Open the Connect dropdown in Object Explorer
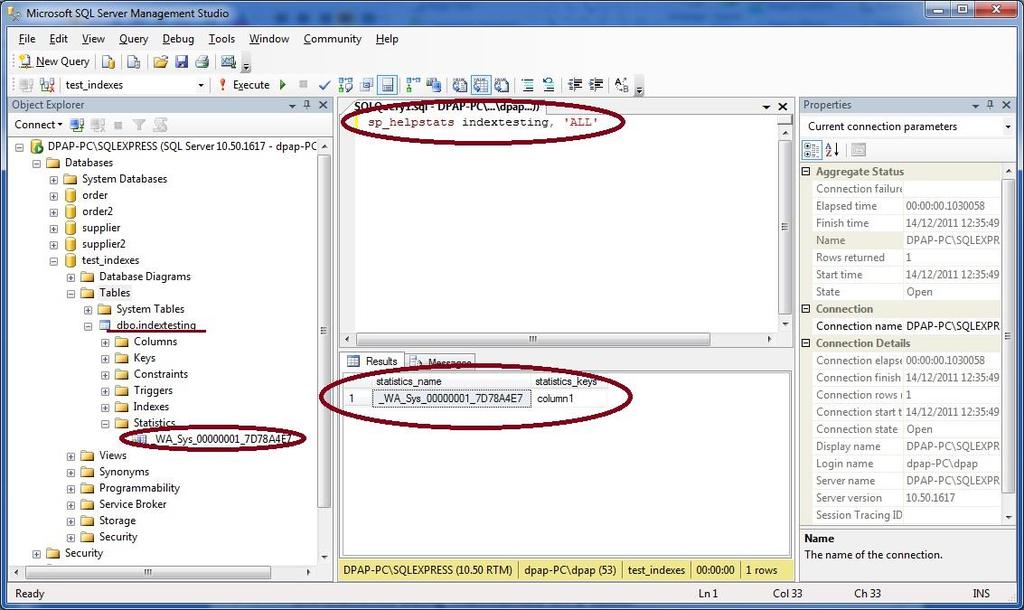The height and width of the screenshot is (610, 1024). 39,125
